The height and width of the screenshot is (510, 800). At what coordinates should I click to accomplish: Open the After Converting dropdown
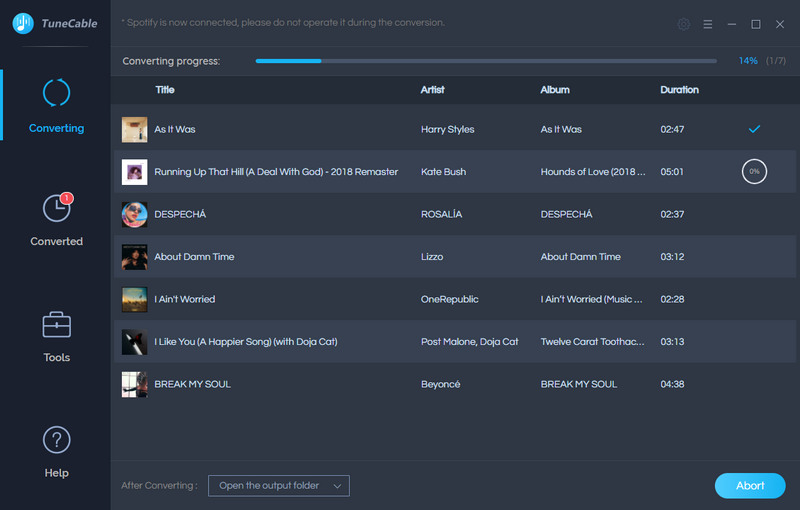pos(279,486)
